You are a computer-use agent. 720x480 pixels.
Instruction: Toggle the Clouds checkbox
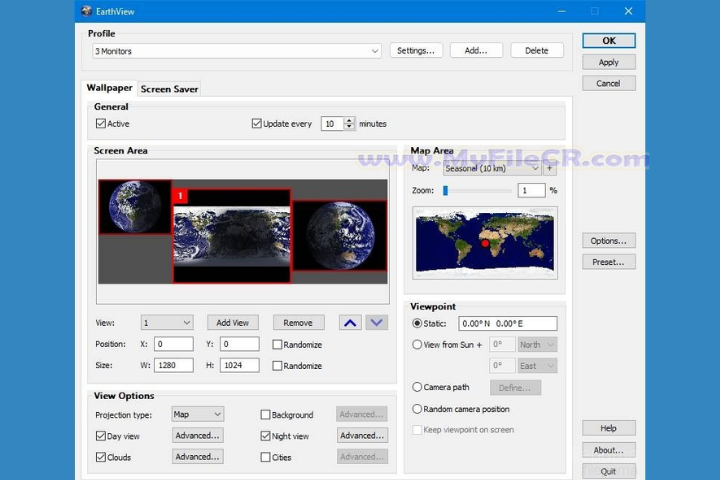point(101,457)
